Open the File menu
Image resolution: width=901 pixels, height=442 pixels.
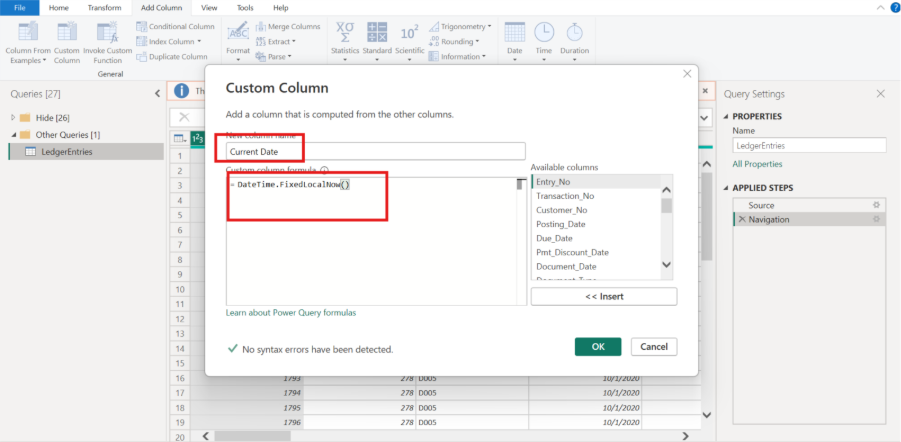[19, 7]
